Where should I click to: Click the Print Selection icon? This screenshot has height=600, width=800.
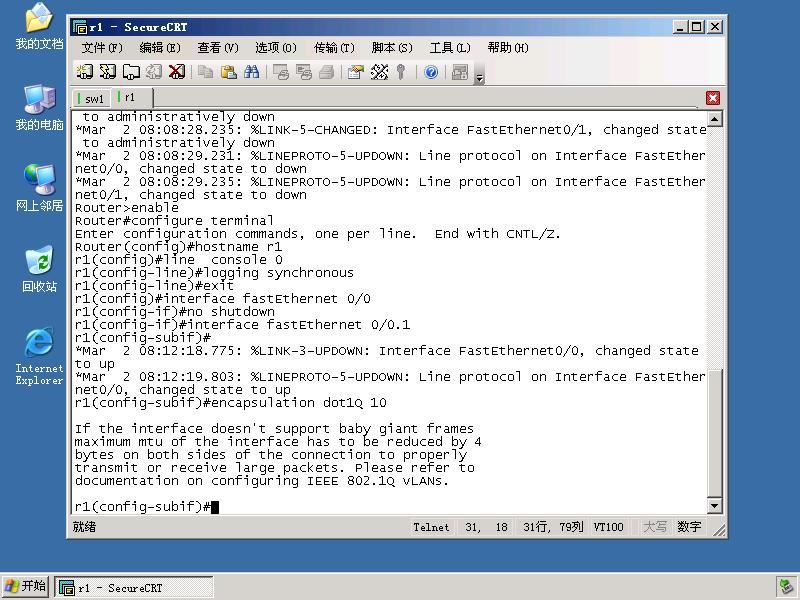coord(304,72)
